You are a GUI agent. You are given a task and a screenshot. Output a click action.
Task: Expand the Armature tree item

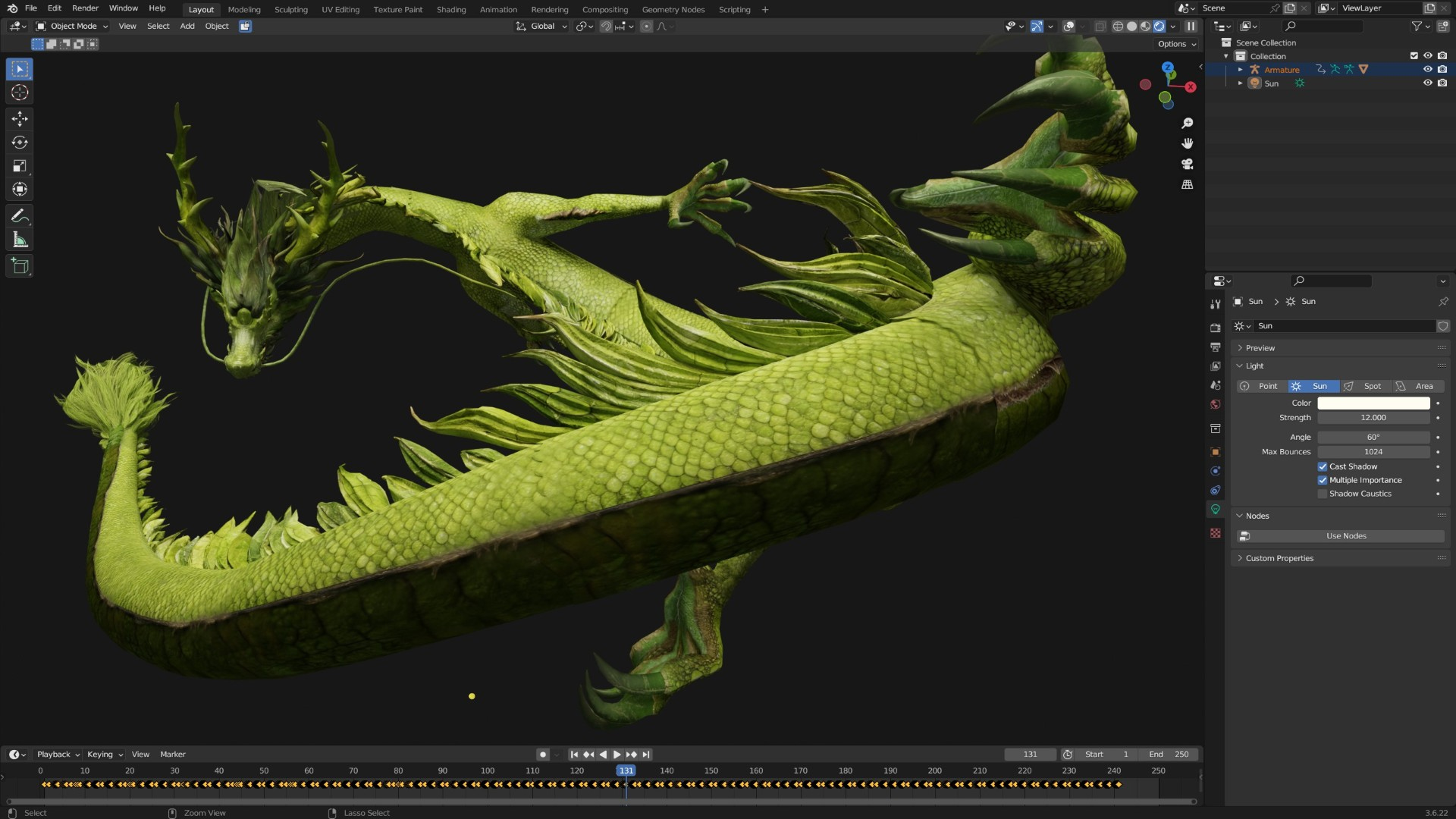pyautogui.click(x=1241, y=70)
